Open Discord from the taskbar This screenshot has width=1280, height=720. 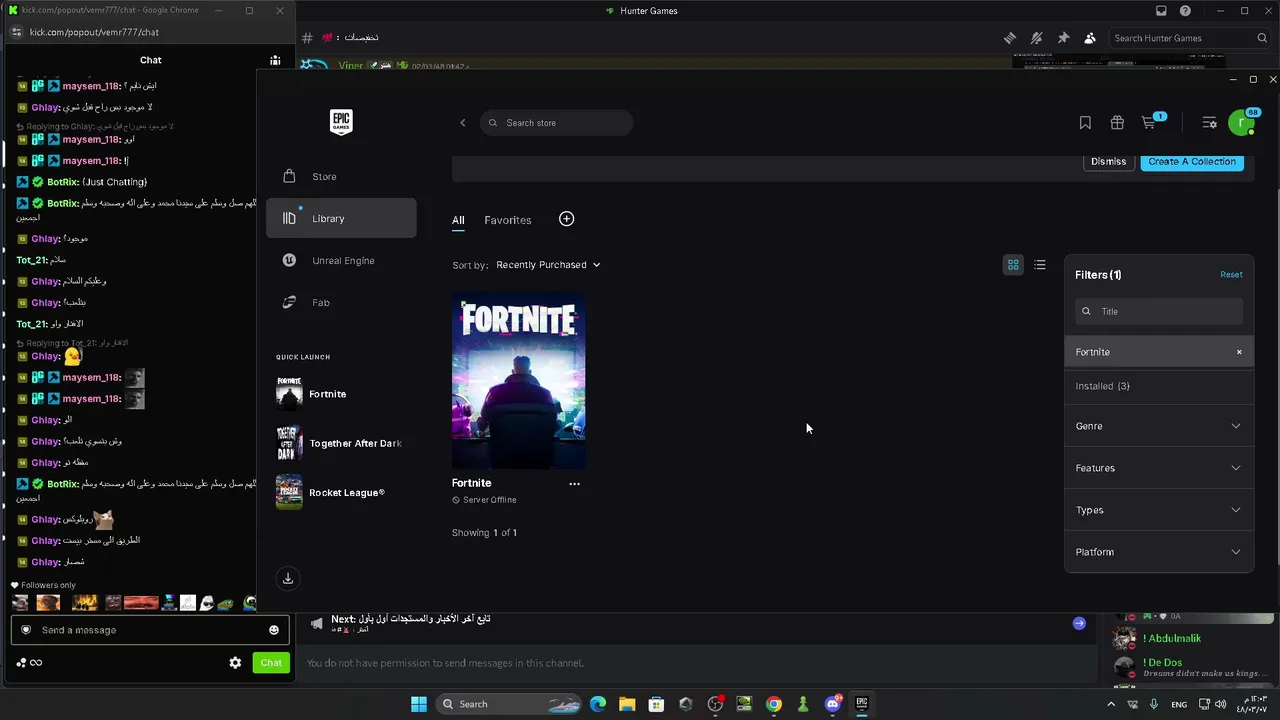[832, 704]
